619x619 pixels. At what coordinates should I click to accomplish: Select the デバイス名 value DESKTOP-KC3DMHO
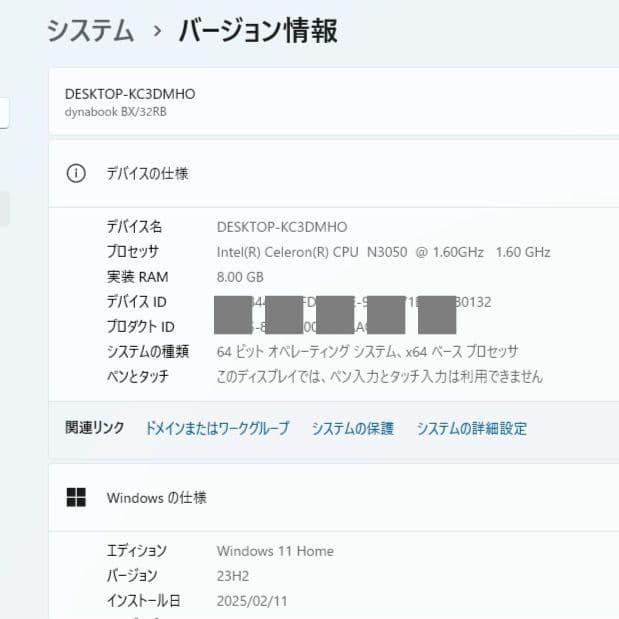point(282,227)
